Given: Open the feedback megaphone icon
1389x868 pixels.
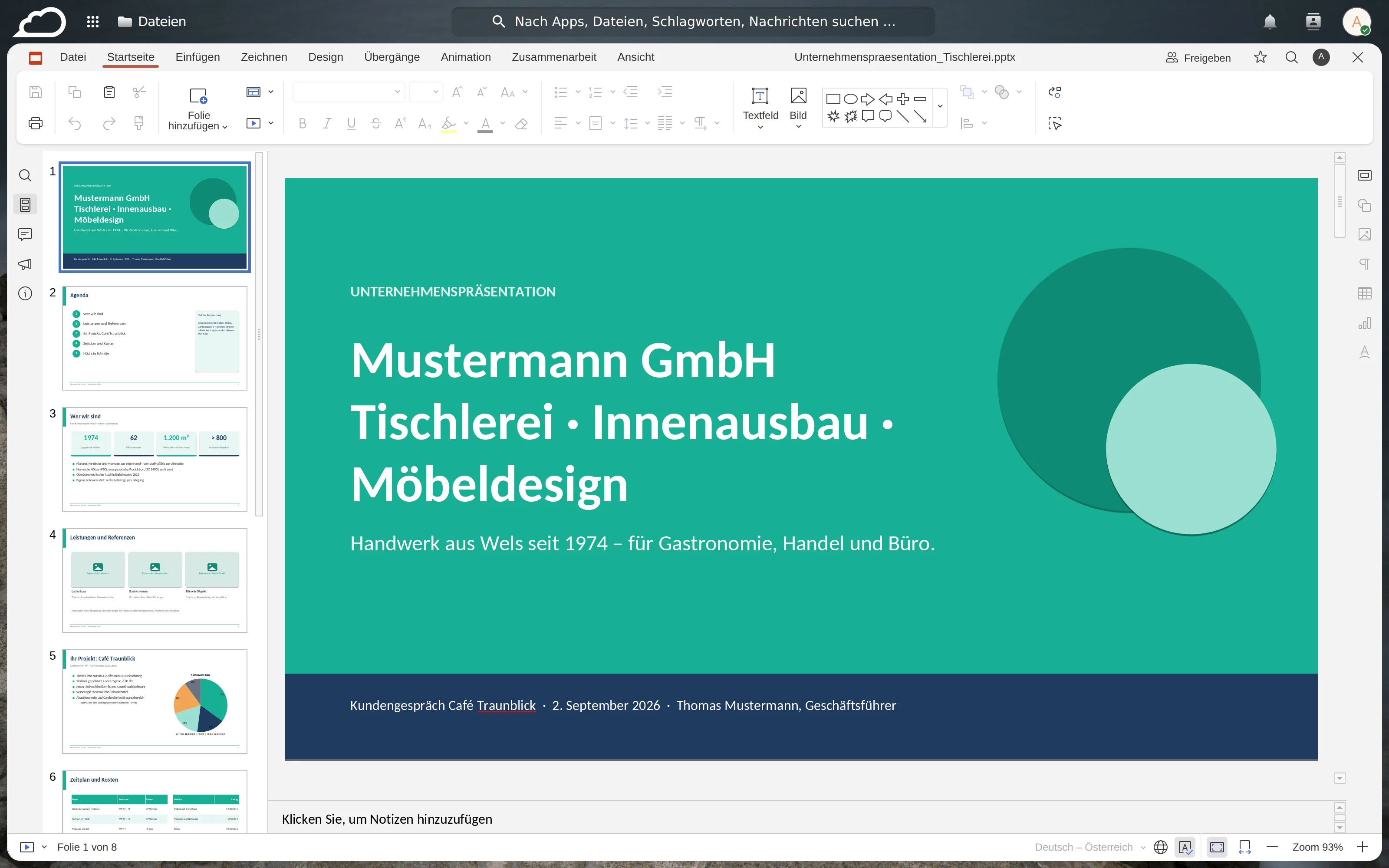Looking at the screenshot, I should pyautogui.click(x=25, y=264).
